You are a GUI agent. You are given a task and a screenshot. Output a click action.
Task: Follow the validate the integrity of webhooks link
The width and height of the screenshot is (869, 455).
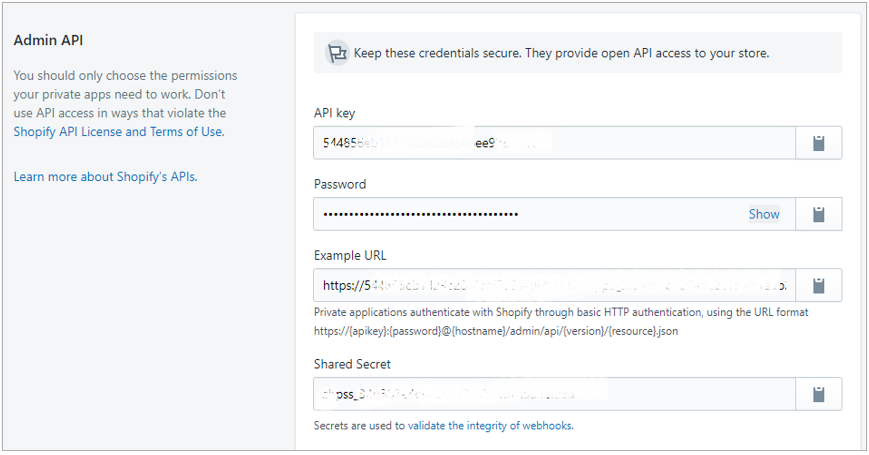[490, 426]
